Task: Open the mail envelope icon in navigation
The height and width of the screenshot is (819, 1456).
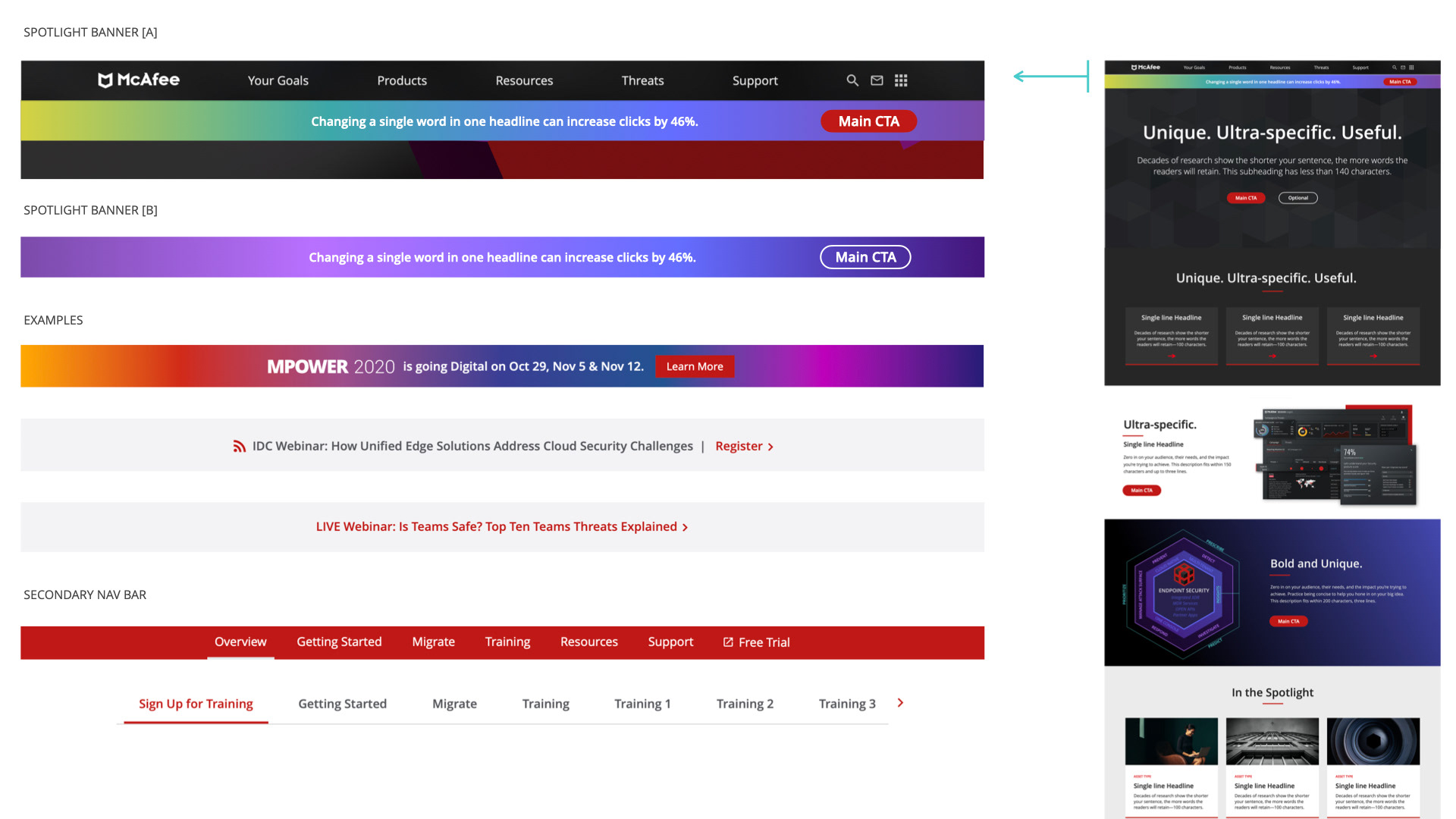Action: pos(877,80)
